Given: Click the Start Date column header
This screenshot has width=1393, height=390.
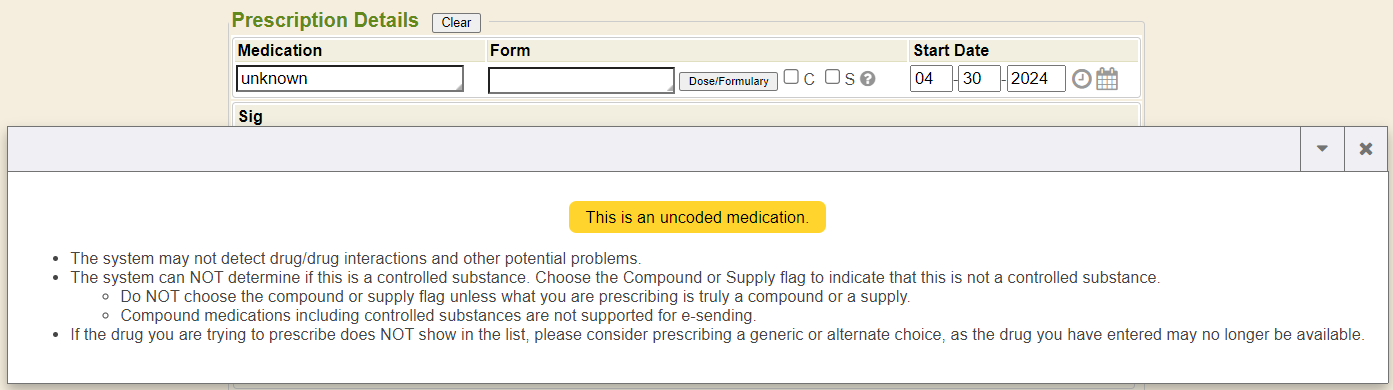Looking at the screenshot, I should tap(951, 50).
